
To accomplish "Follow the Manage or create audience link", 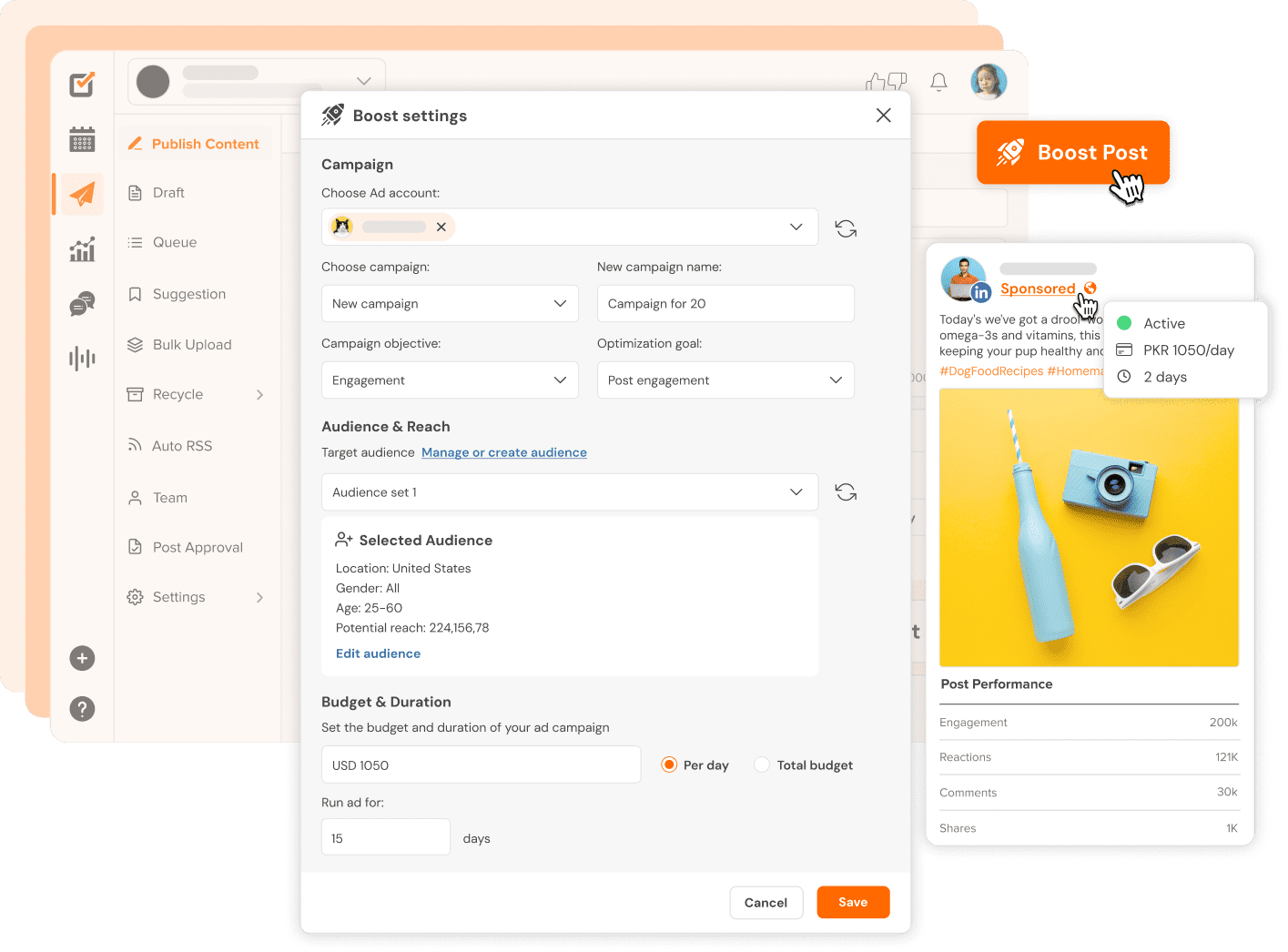I will click(503, 452).
